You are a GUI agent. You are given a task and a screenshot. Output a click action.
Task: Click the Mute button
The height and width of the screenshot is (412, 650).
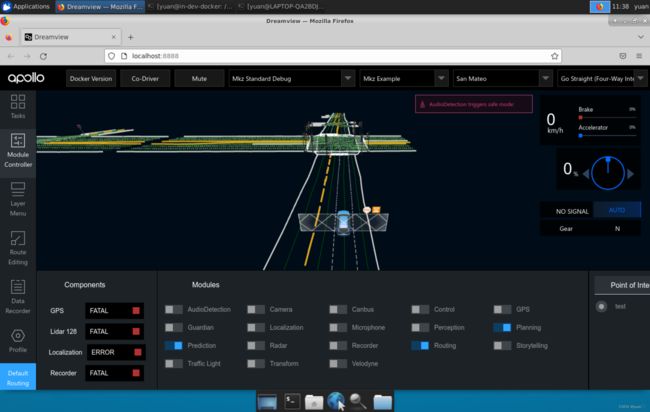pos(199,78)
